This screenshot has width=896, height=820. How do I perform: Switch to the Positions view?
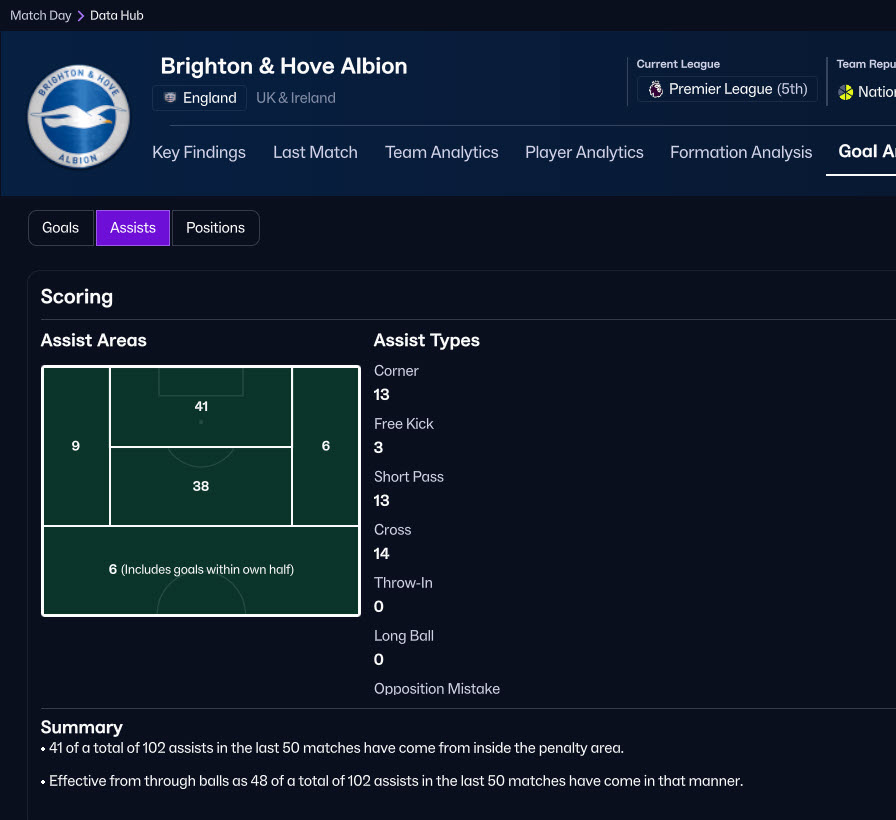click(x=215, y=228)
